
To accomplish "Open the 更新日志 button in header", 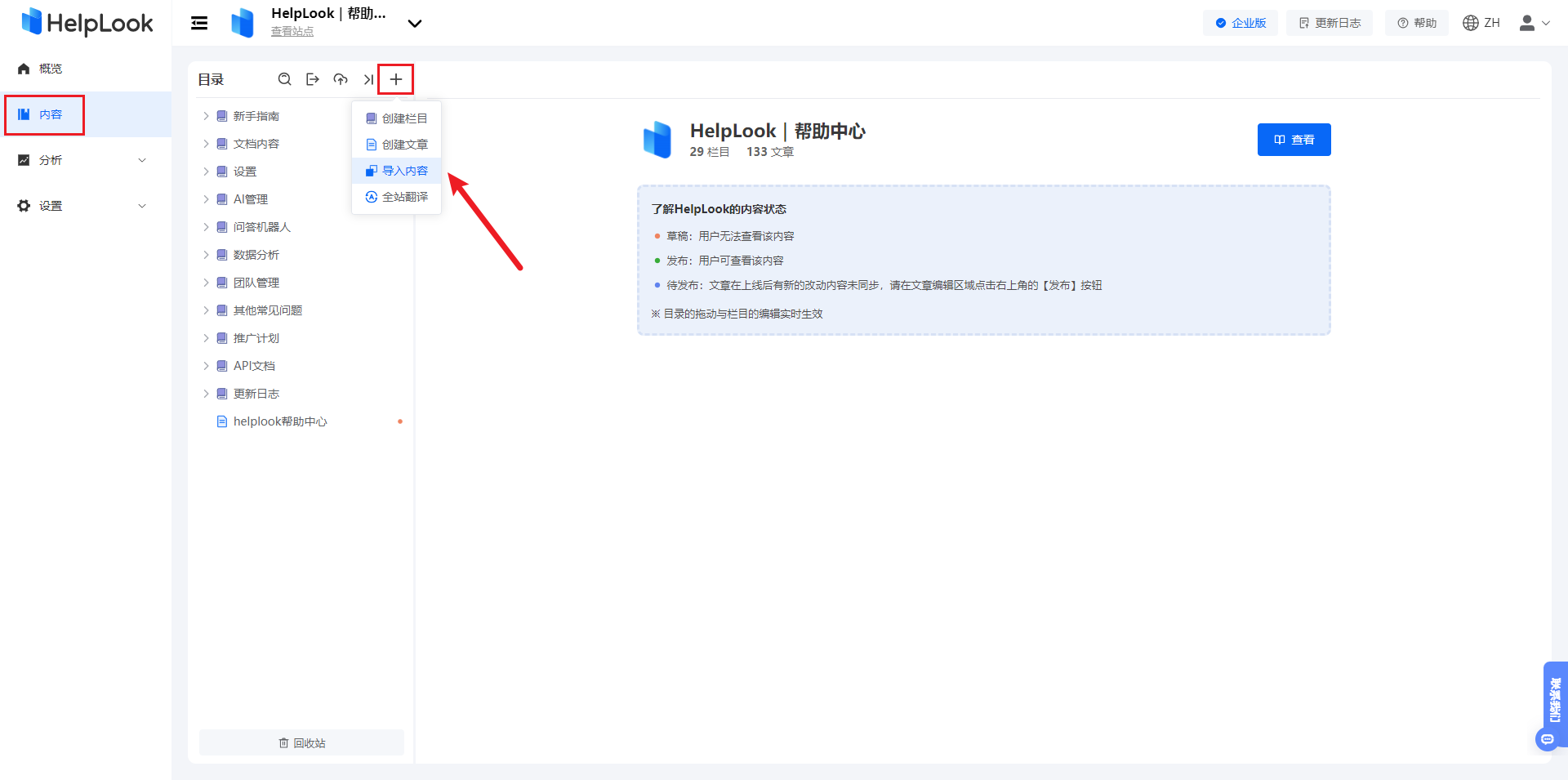I will (1330, 23).
